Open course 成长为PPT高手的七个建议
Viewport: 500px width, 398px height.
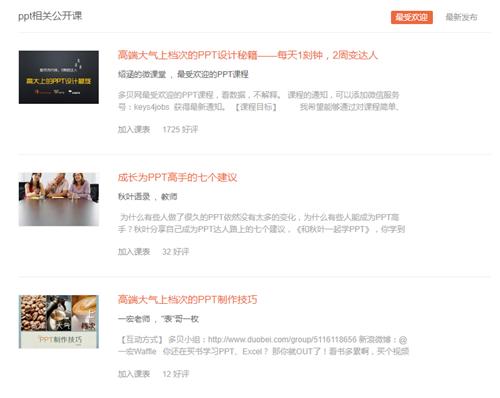(177, 177)
